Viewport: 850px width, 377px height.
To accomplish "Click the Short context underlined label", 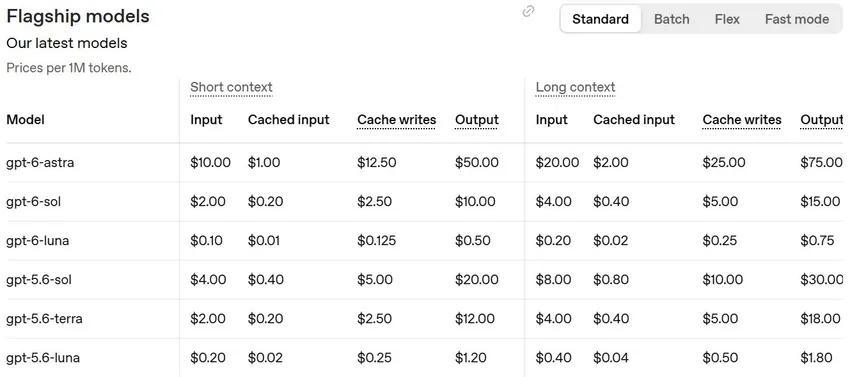I will (231, 87).
